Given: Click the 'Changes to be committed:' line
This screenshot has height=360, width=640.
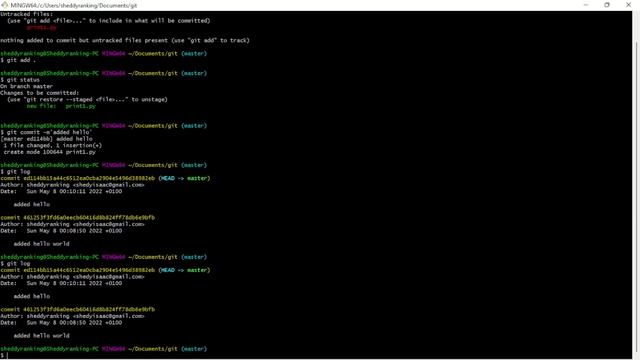Looking at the screenshot, I should [40, 93].
